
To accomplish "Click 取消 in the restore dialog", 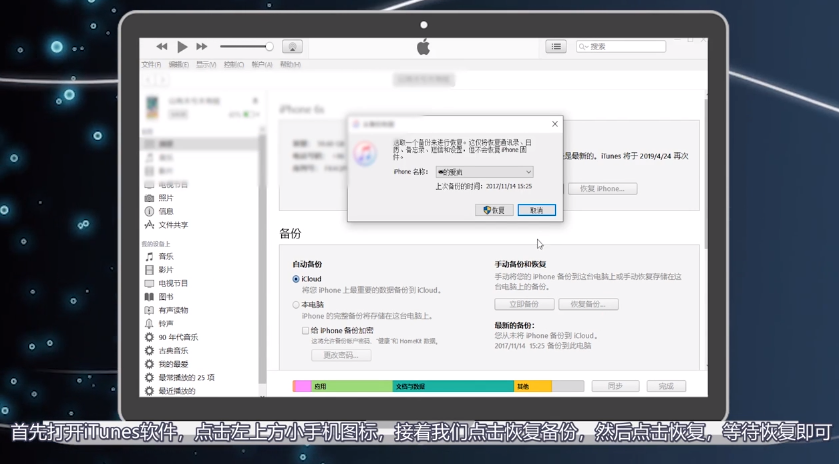I will coord(537,210).
